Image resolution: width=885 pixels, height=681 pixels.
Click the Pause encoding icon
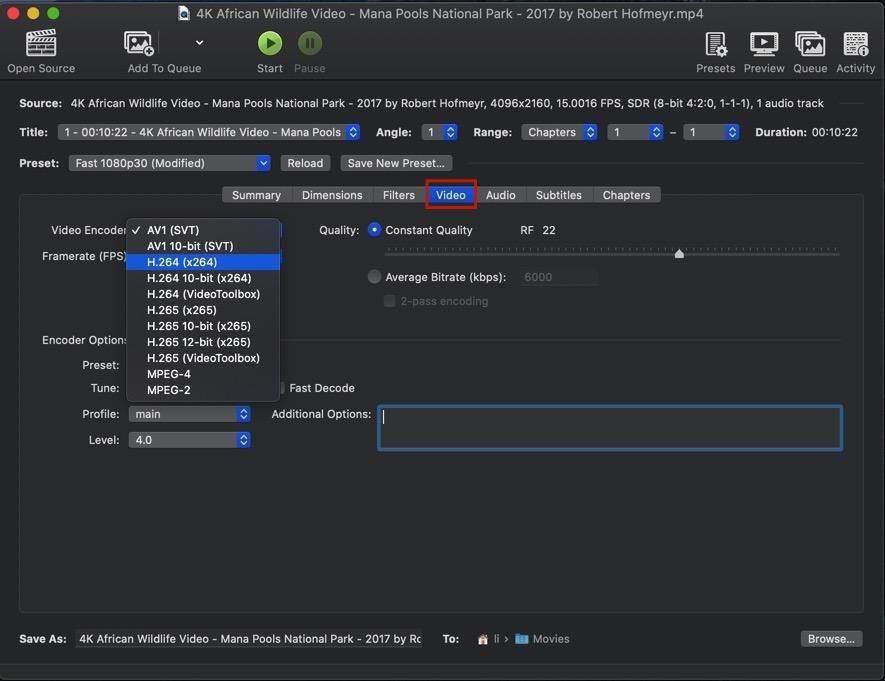(310, 43)
